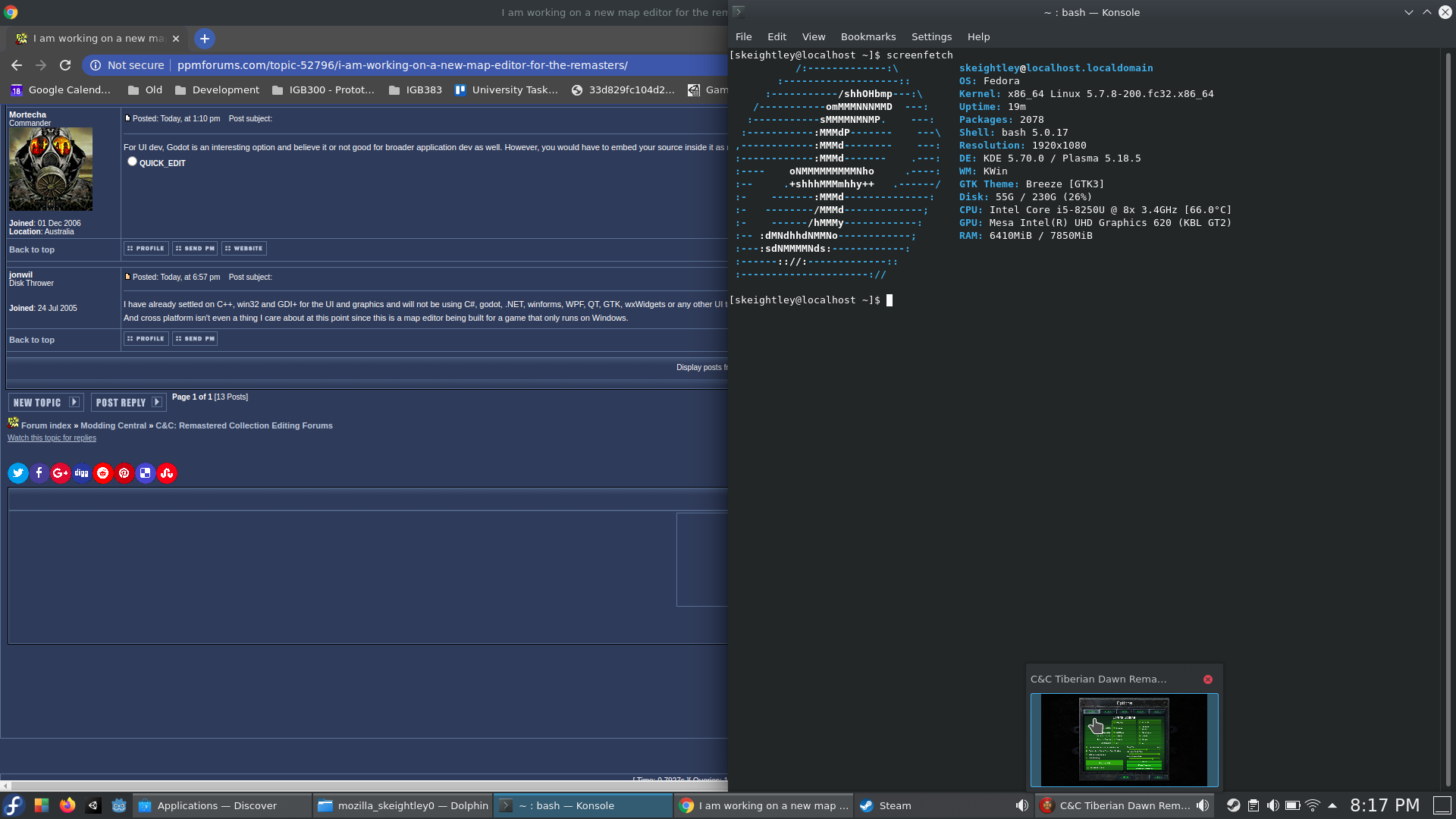
Task: Switch to Steam application in taskbar
Action: pos(895,805)
